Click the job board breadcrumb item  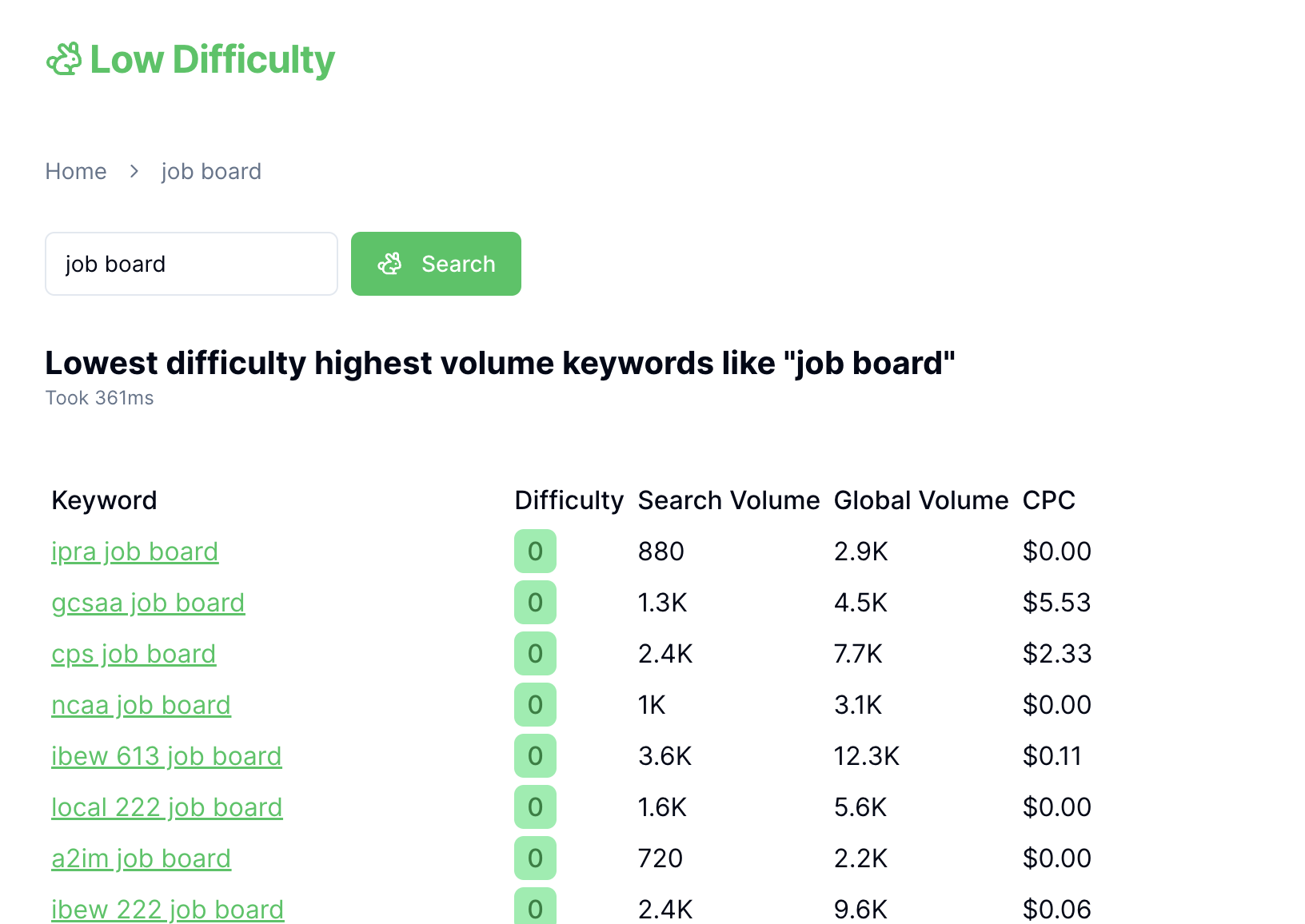211,171
